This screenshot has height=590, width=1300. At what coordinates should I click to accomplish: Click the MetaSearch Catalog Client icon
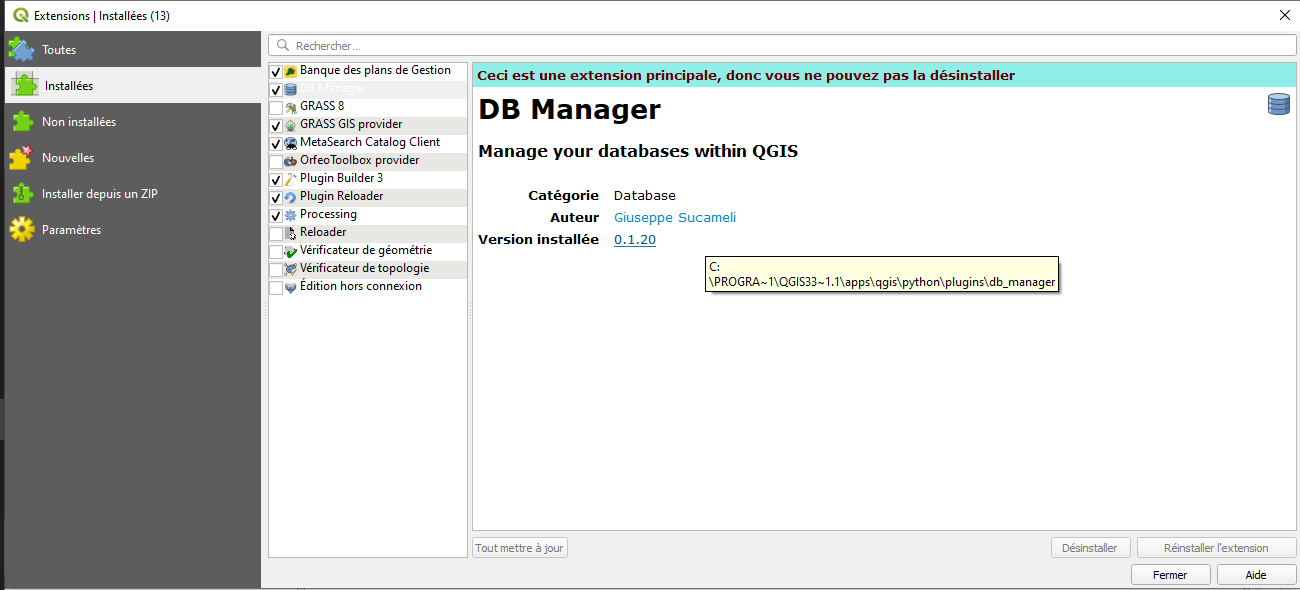pos(291,143)
